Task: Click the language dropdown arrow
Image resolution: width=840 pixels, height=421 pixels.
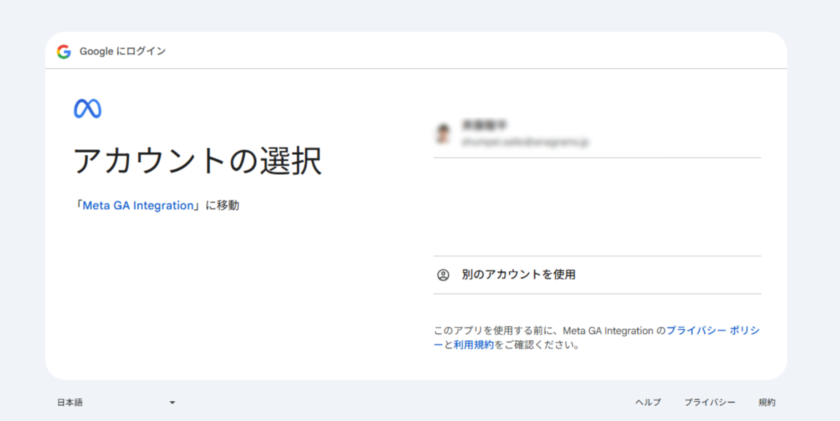Action: pos(172,402)
